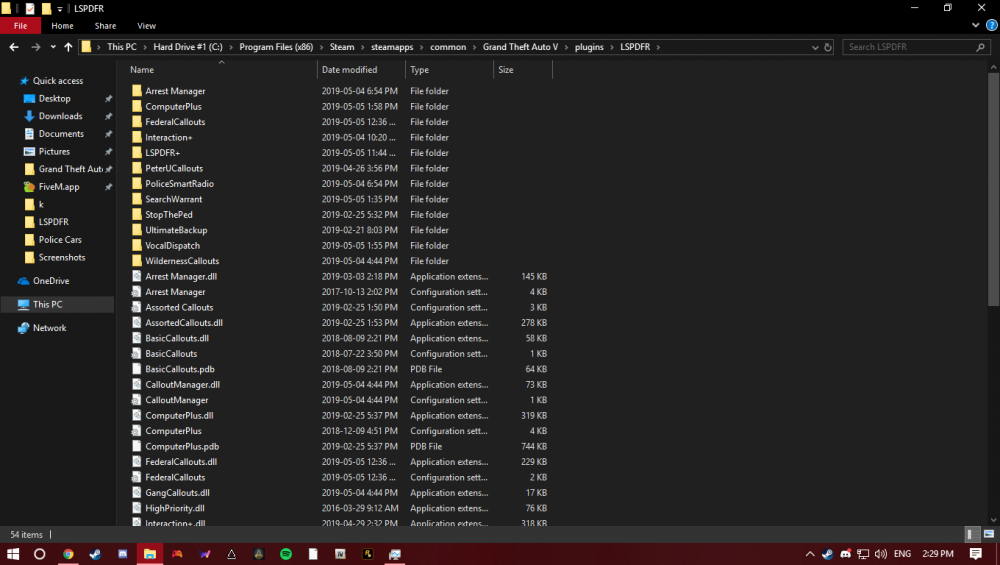
Task: Select the ComputerPlus folder icon
Action: (x=136, y=106)
